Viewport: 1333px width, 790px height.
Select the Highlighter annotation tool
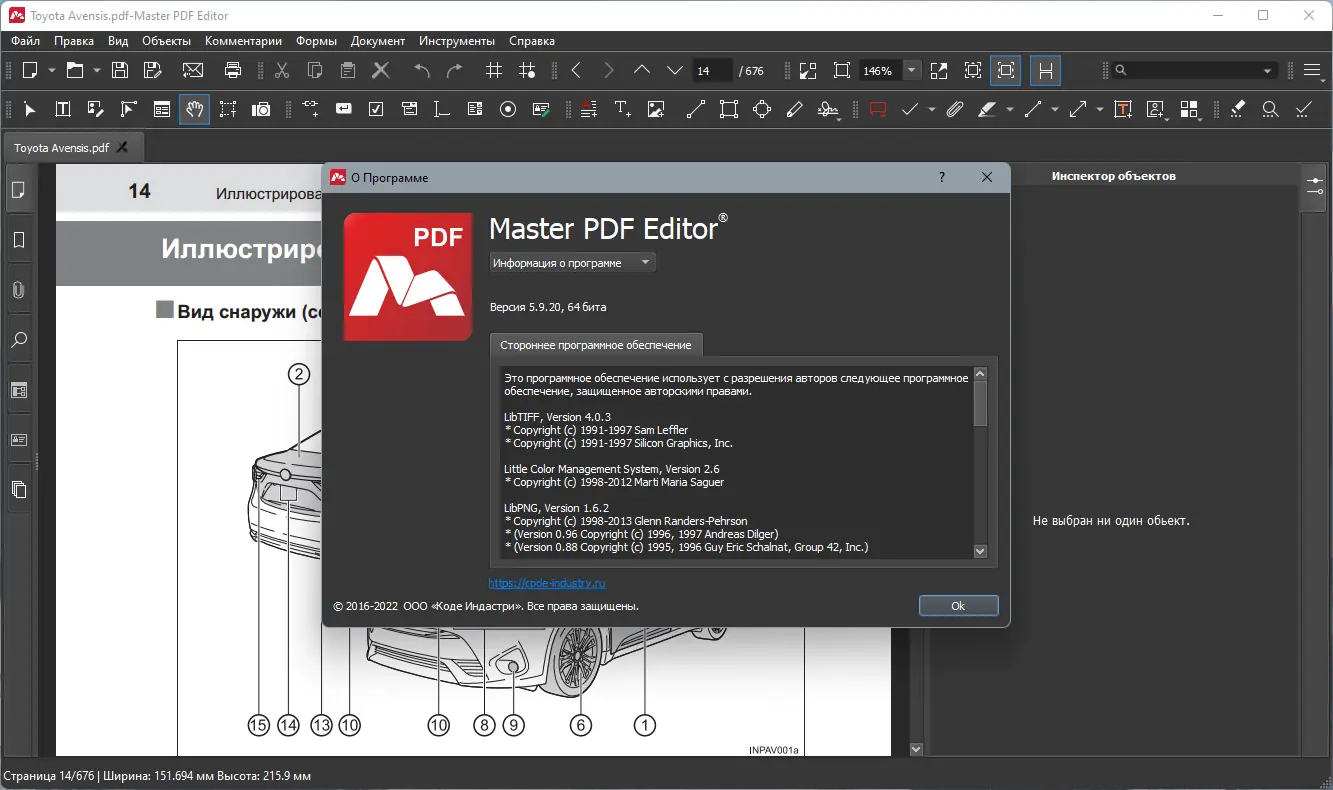(x=989, y=109)
